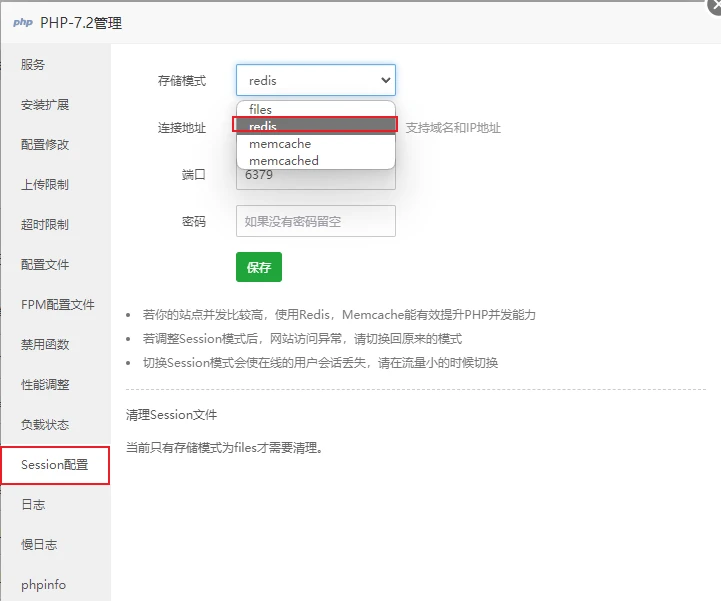Click the green 保存 save button
Viewport: 721px width, 601px height.
tap(259, 267)
